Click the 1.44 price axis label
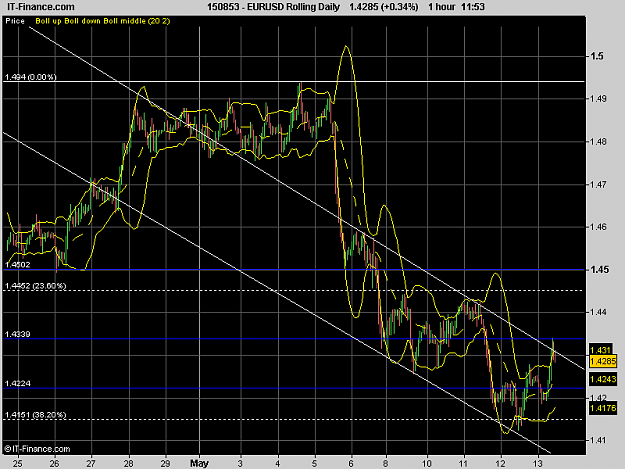Image resolution: width=625 pixels, height=469 pixels. click(598, 312)
